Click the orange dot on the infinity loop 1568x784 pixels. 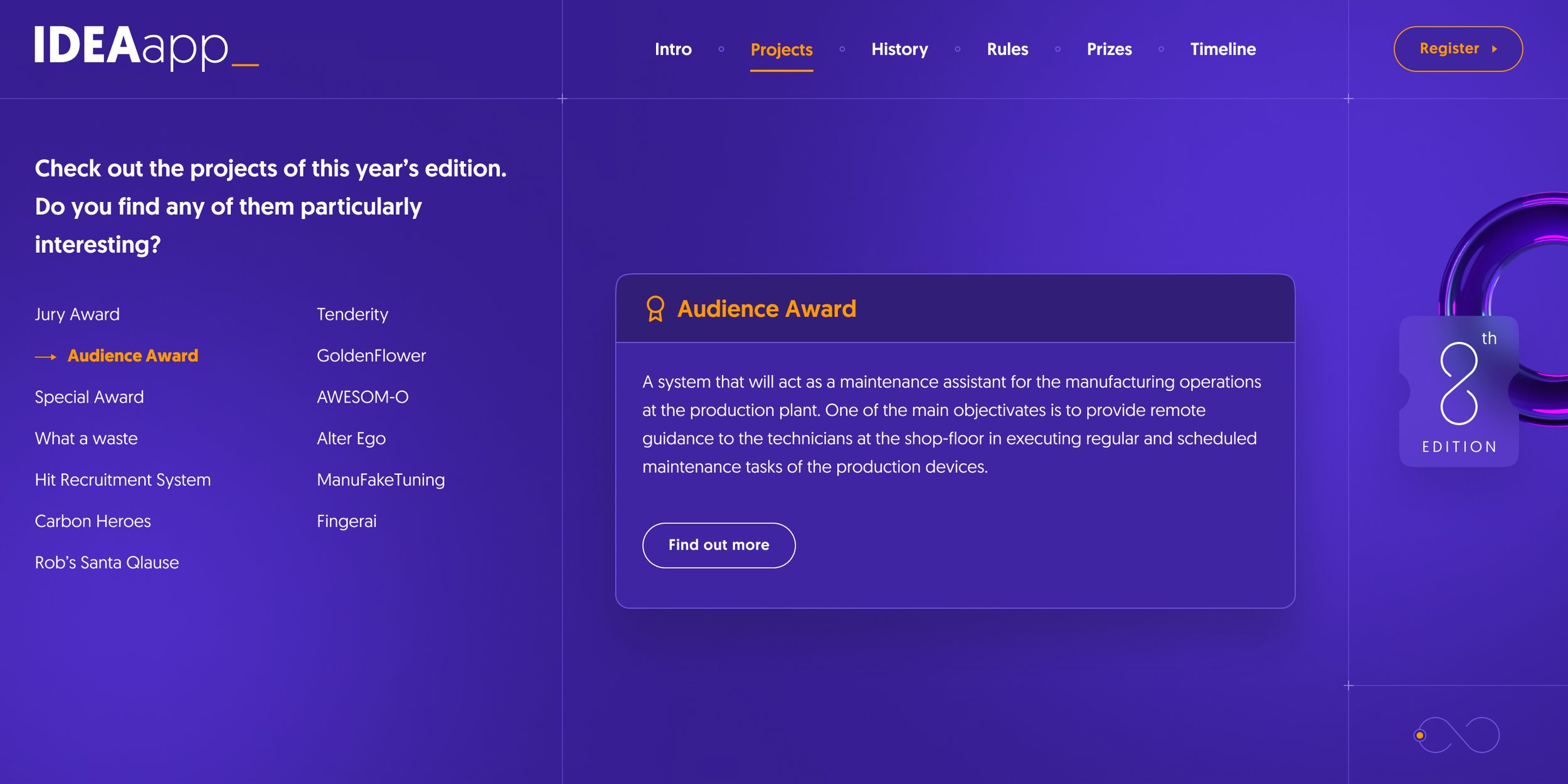click(x=1420, y=735)
